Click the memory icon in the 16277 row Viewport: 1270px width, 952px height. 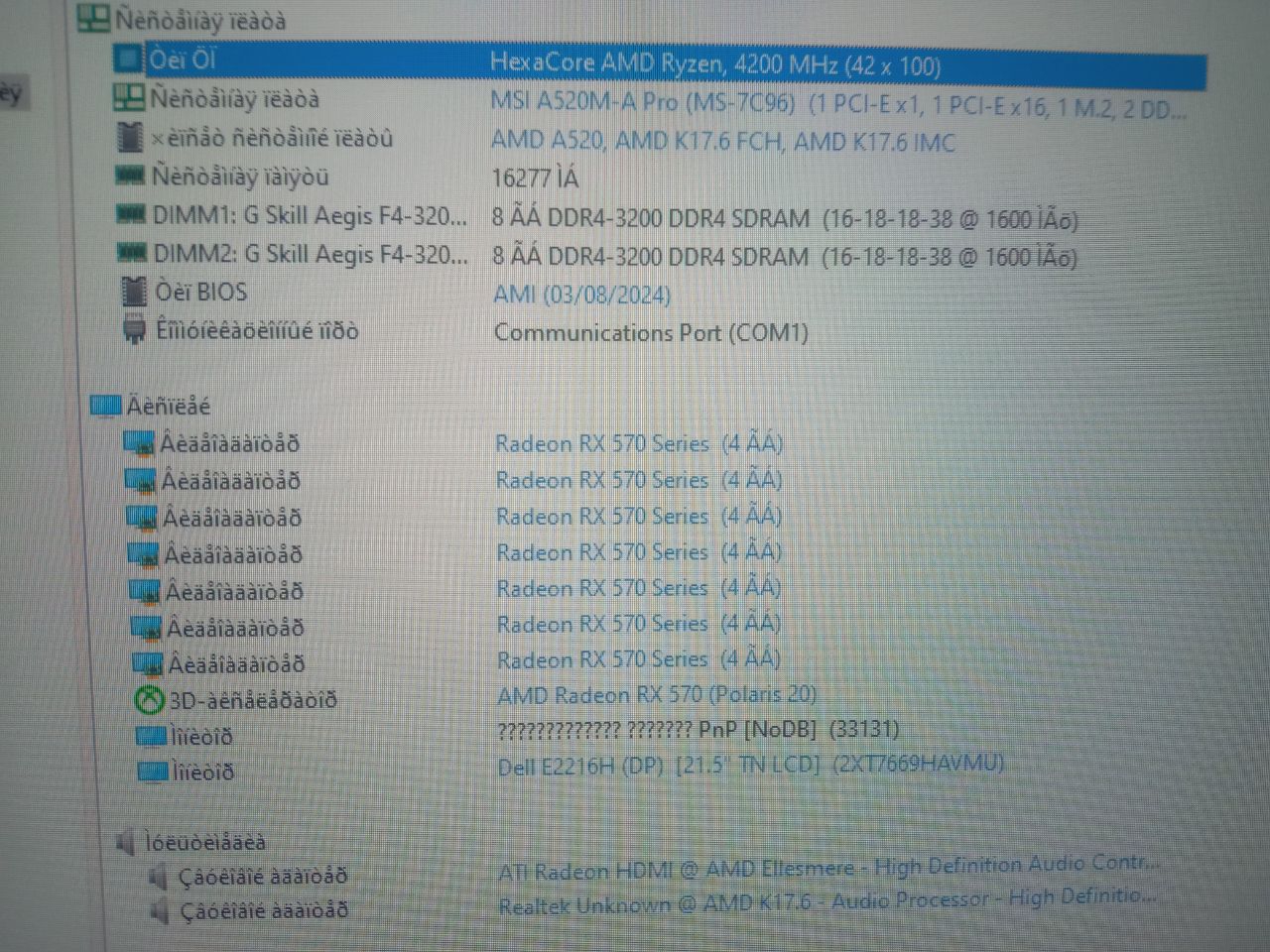[x=130, y=177]
